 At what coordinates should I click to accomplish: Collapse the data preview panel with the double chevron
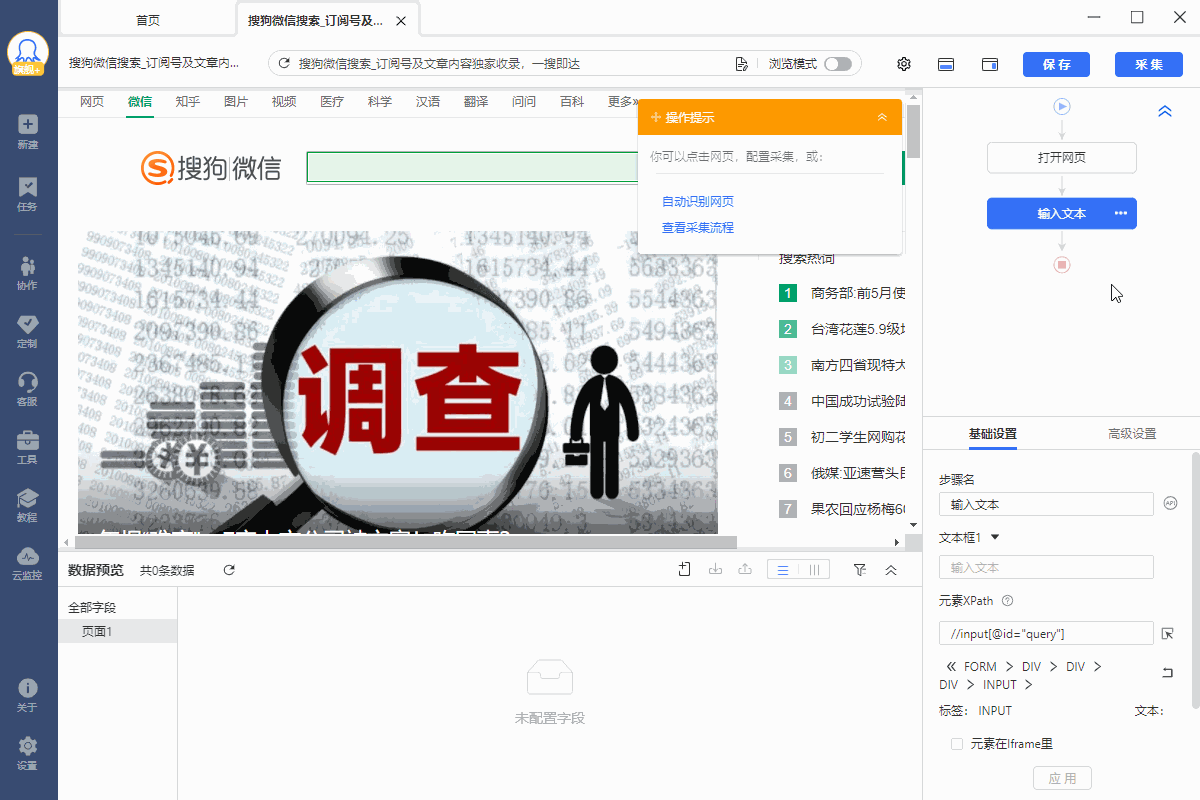[891, 570]
